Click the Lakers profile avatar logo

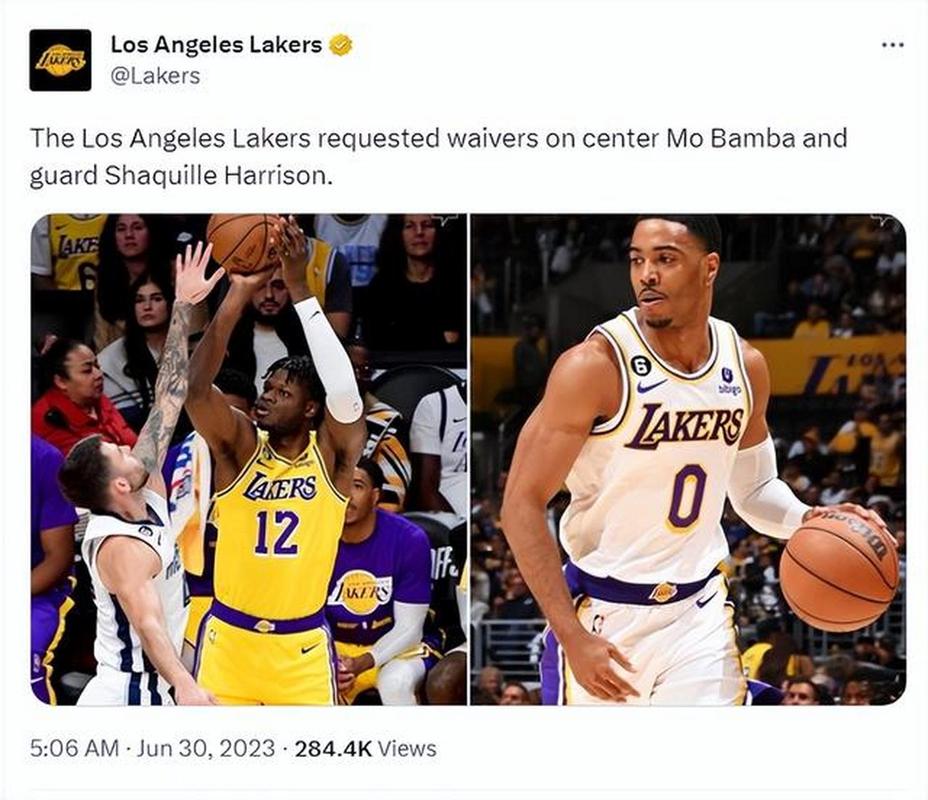tap(60, 60)
